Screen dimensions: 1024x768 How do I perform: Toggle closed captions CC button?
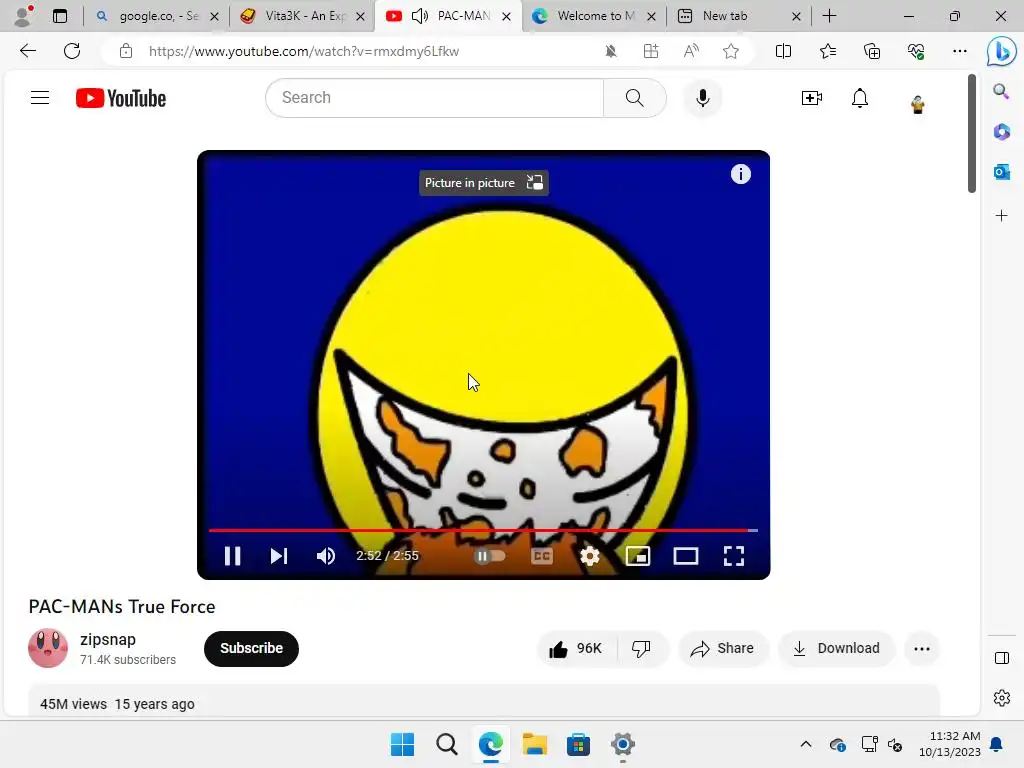[541, 556]
